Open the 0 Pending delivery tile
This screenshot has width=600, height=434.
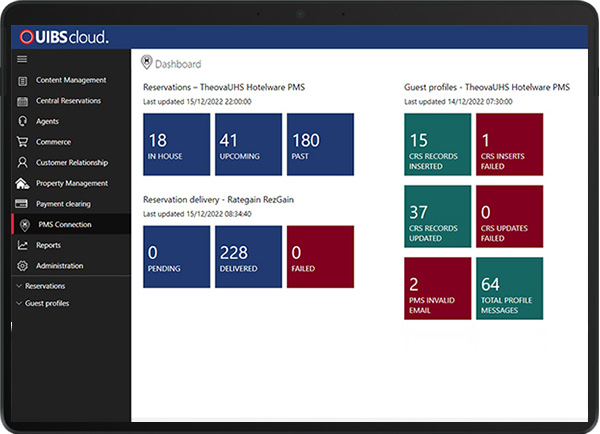pos(176,257)
